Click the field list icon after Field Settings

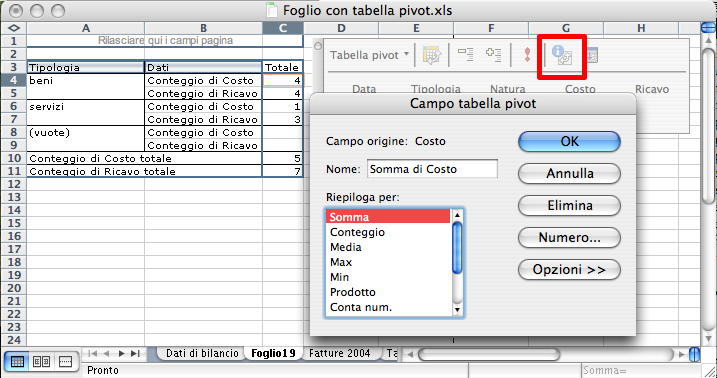[x=592, y=56]
